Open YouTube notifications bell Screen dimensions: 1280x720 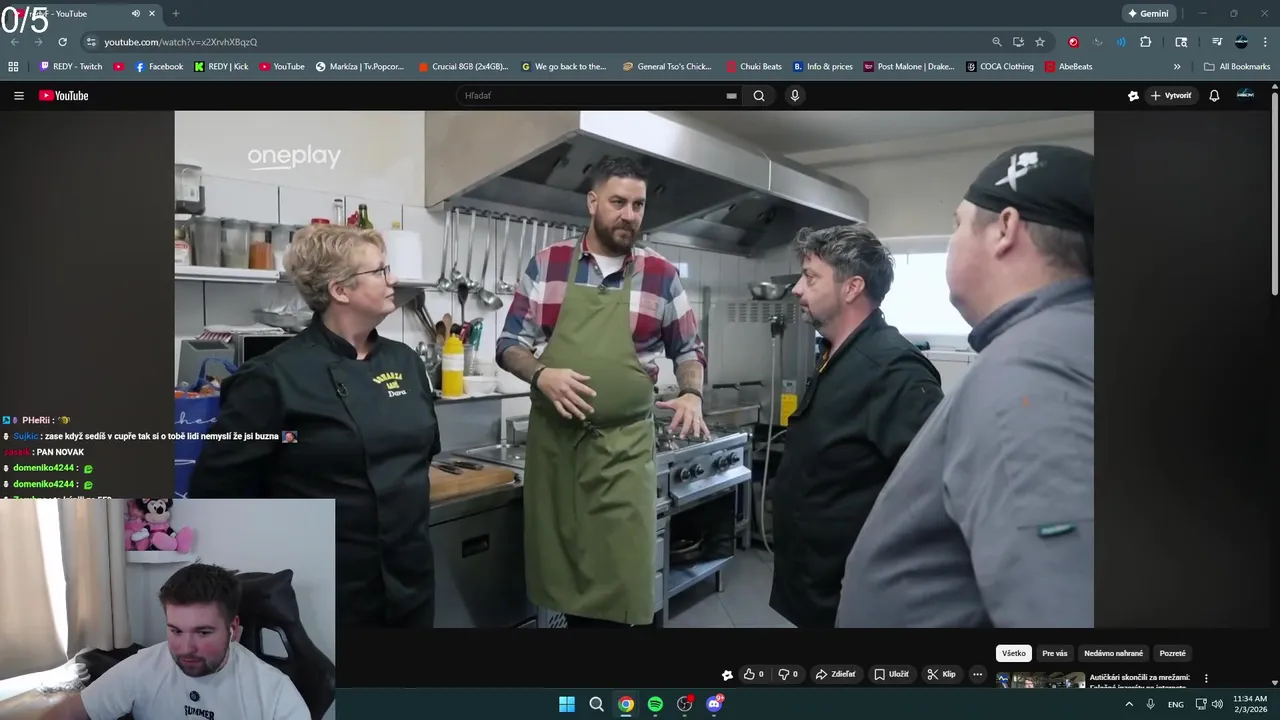tap(1214, 96)
